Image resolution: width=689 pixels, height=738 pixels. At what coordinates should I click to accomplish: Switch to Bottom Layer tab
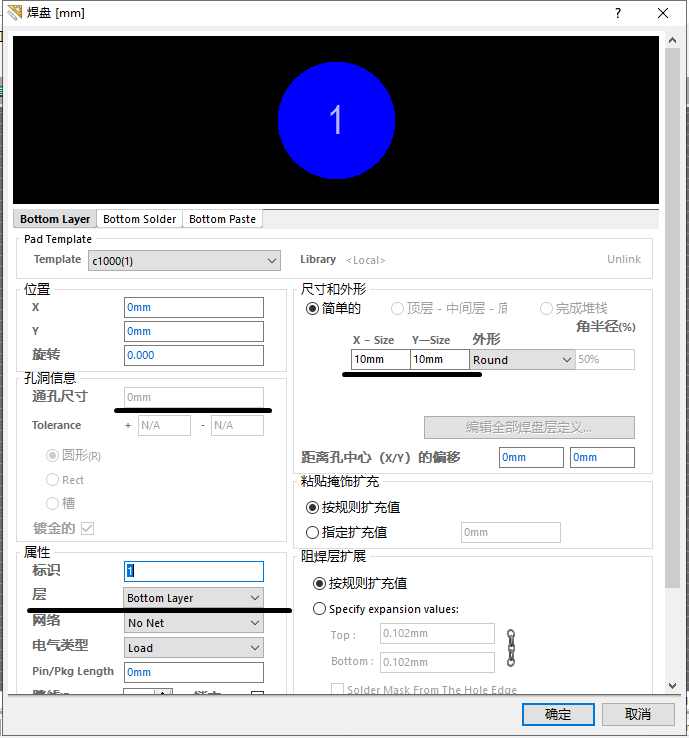[x=55, y=219]
